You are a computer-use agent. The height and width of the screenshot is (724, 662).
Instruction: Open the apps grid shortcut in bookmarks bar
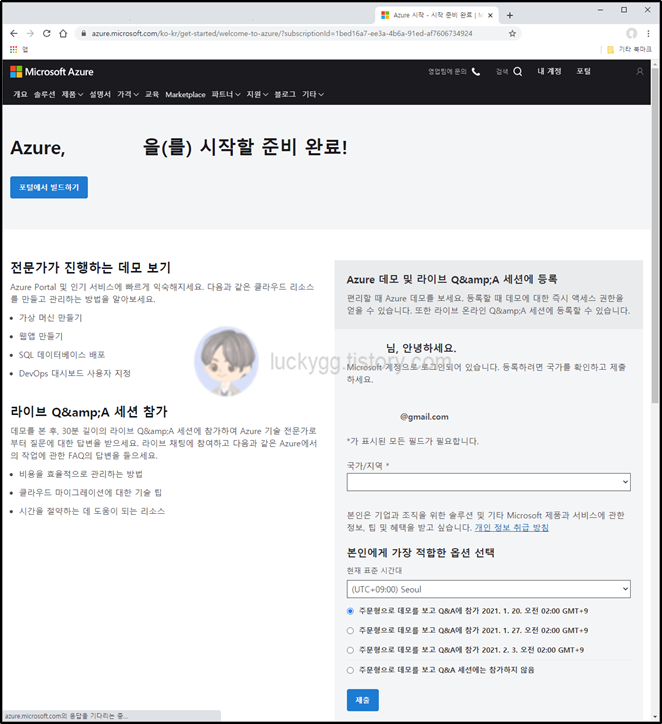click(13, 49)
